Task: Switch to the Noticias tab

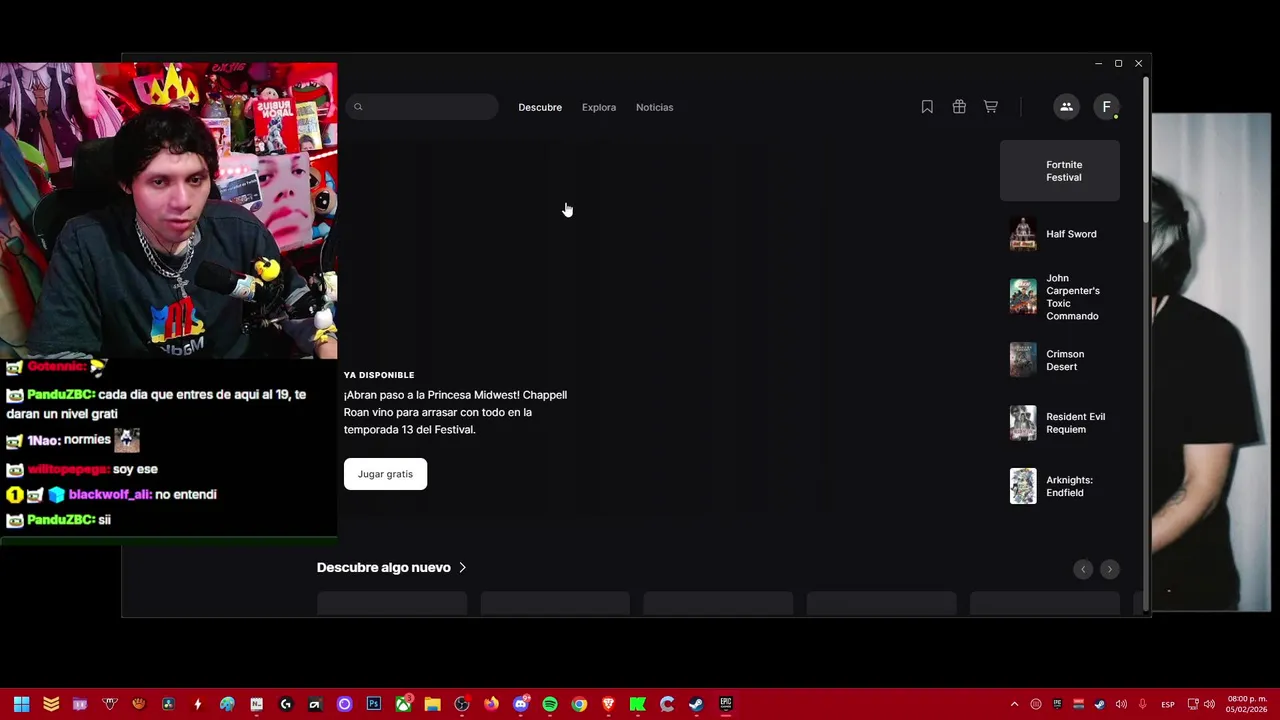Action: coord(655,107)
